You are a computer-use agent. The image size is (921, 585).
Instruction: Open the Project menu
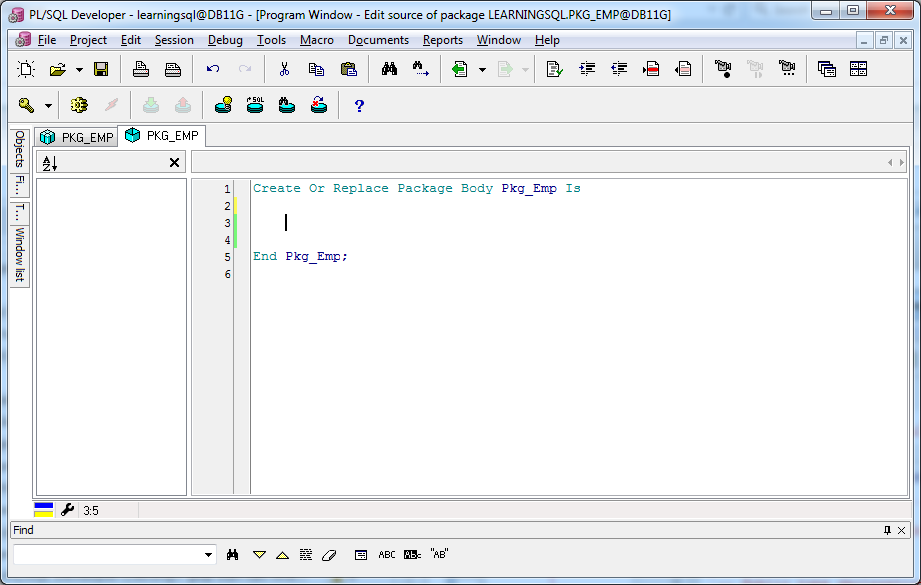pos(88,40)
